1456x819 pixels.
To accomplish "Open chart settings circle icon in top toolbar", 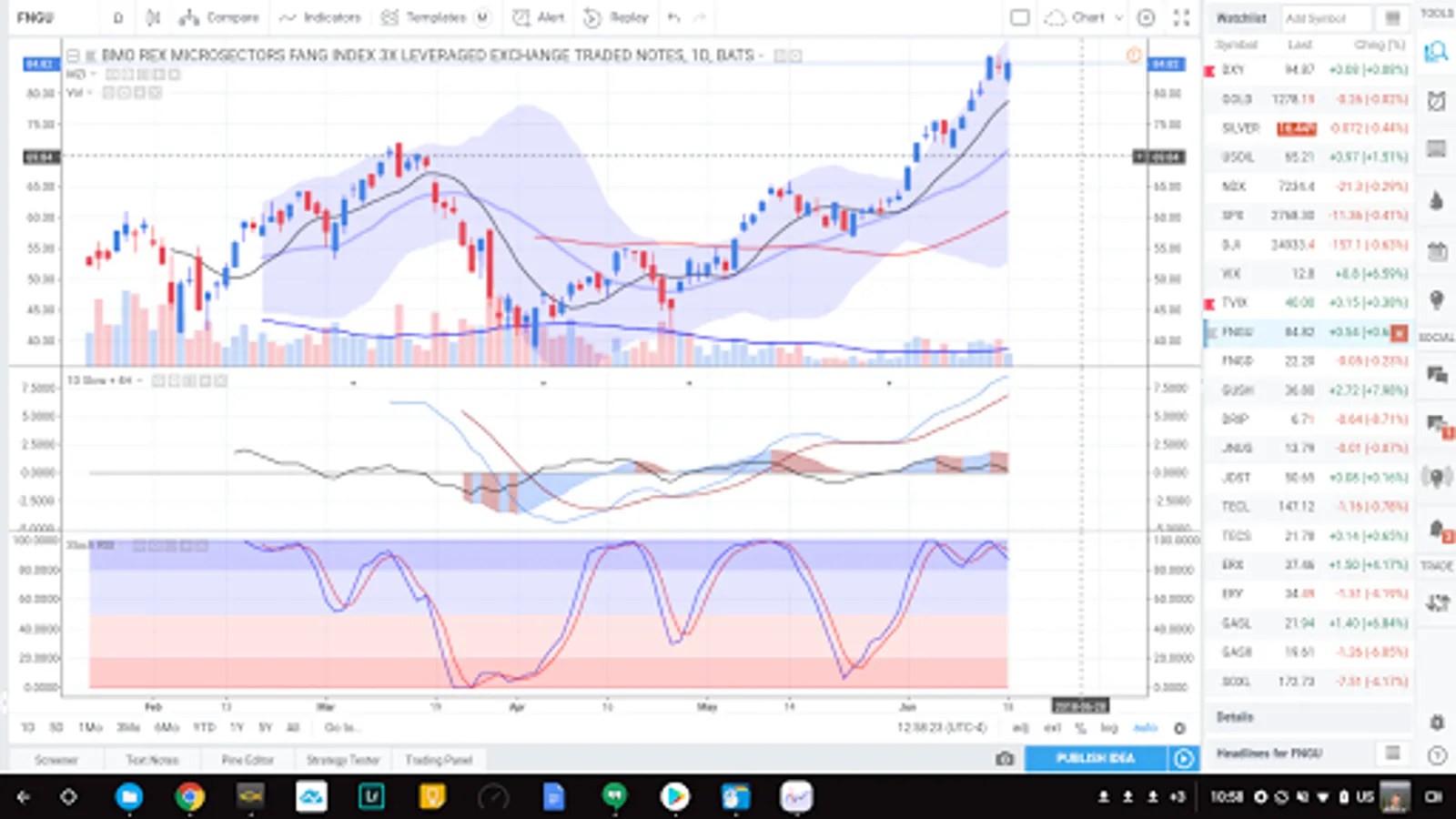I will tap(1147, 17).
